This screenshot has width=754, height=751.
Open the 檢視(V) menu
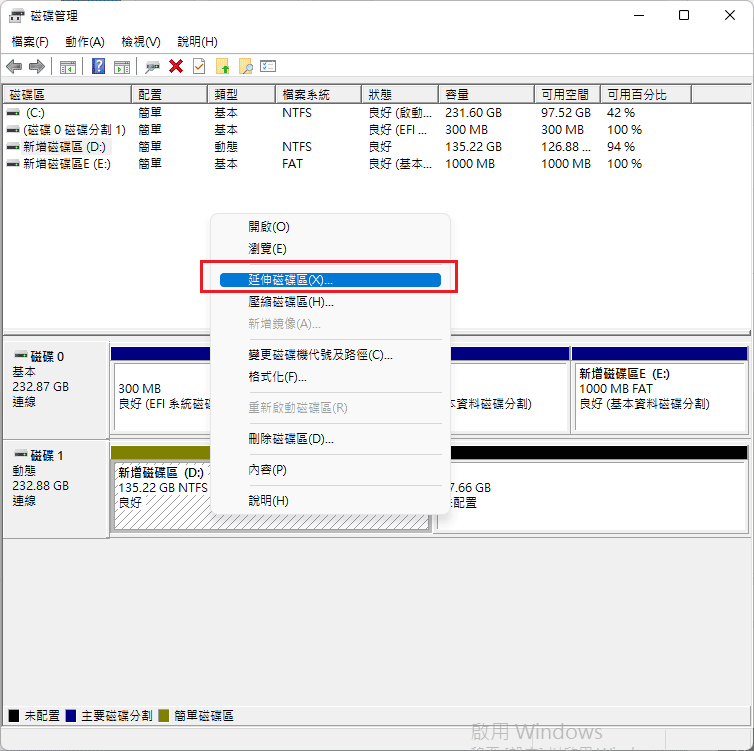141,42
